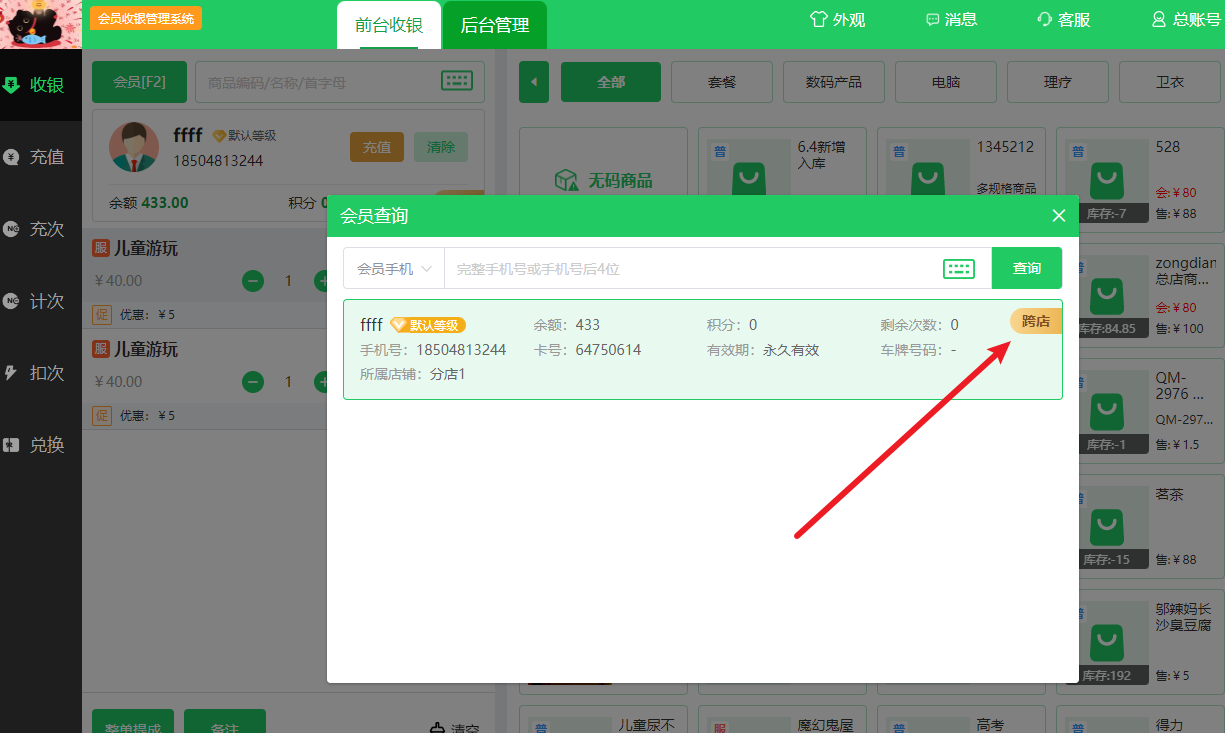Click the 跨店 badge on member result
Screen dimensions: 1225x733
tap(1035, 321)
